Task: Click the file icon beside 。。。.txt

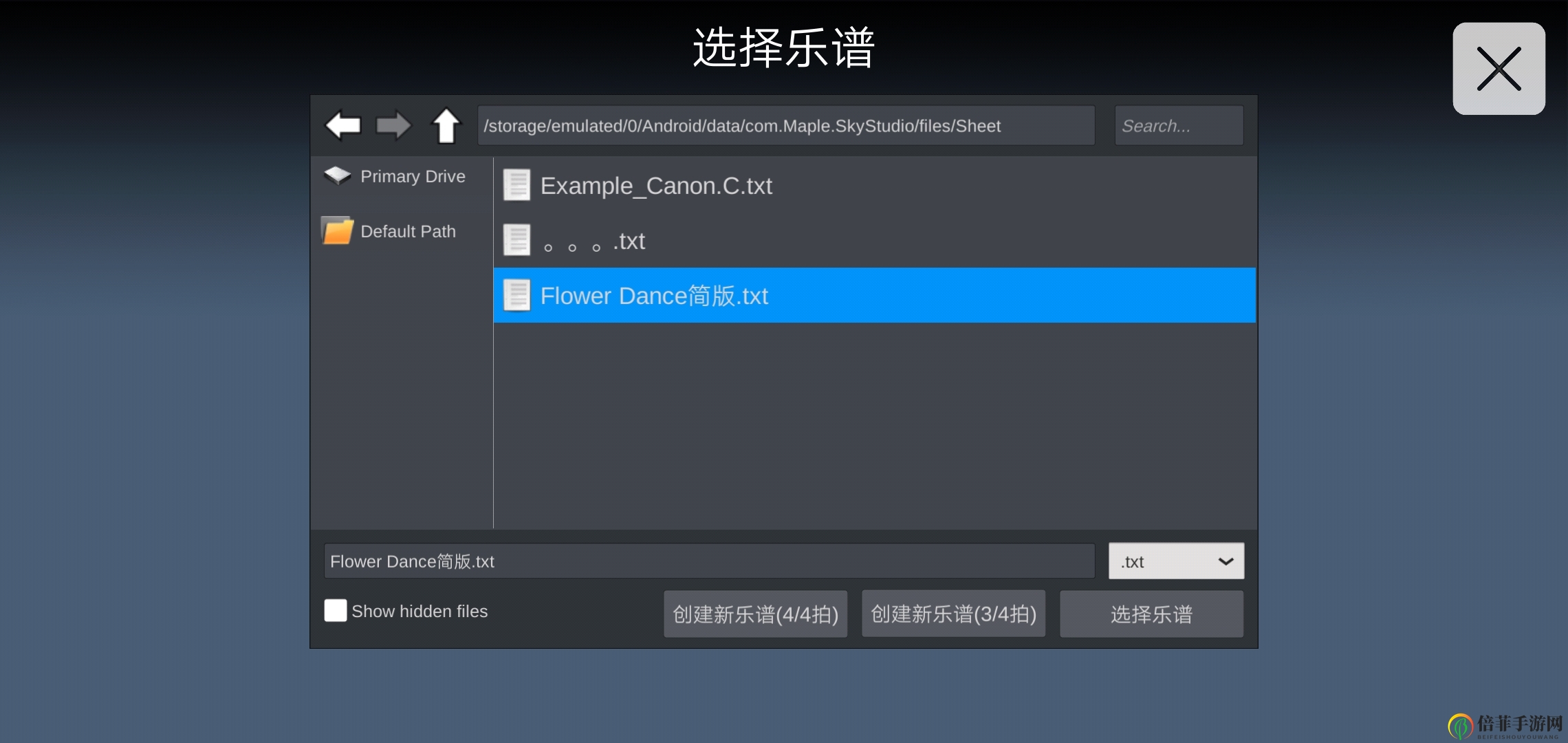Action: tap(516, 240)
